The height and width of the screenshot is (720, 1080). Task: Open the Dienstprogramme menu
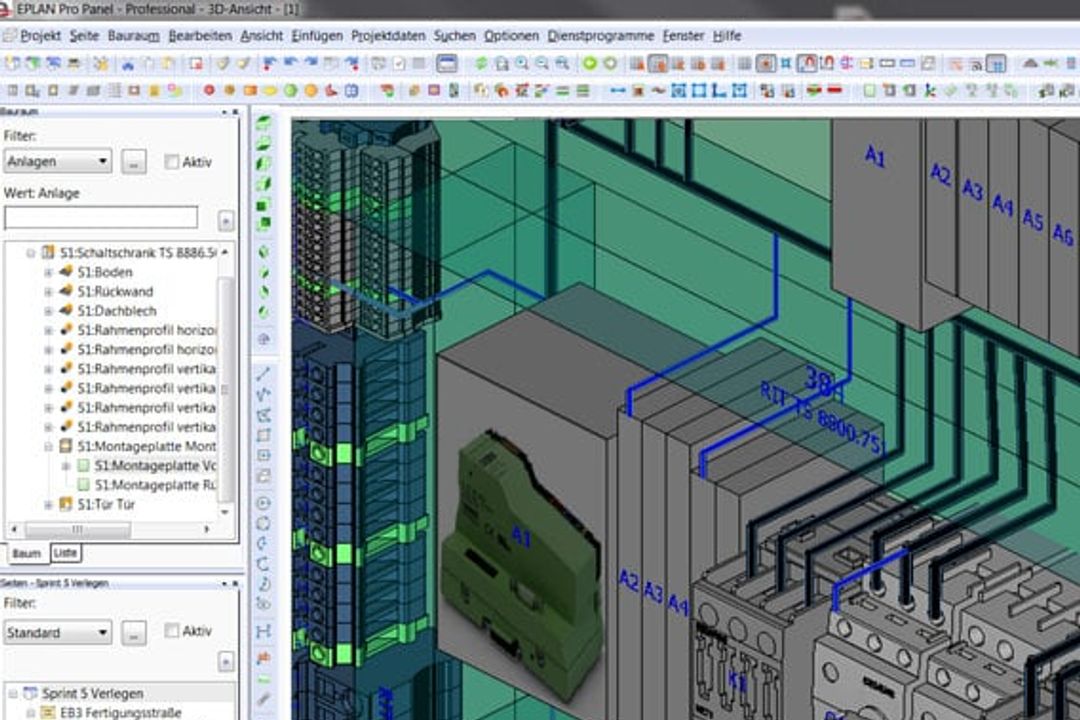601,35
